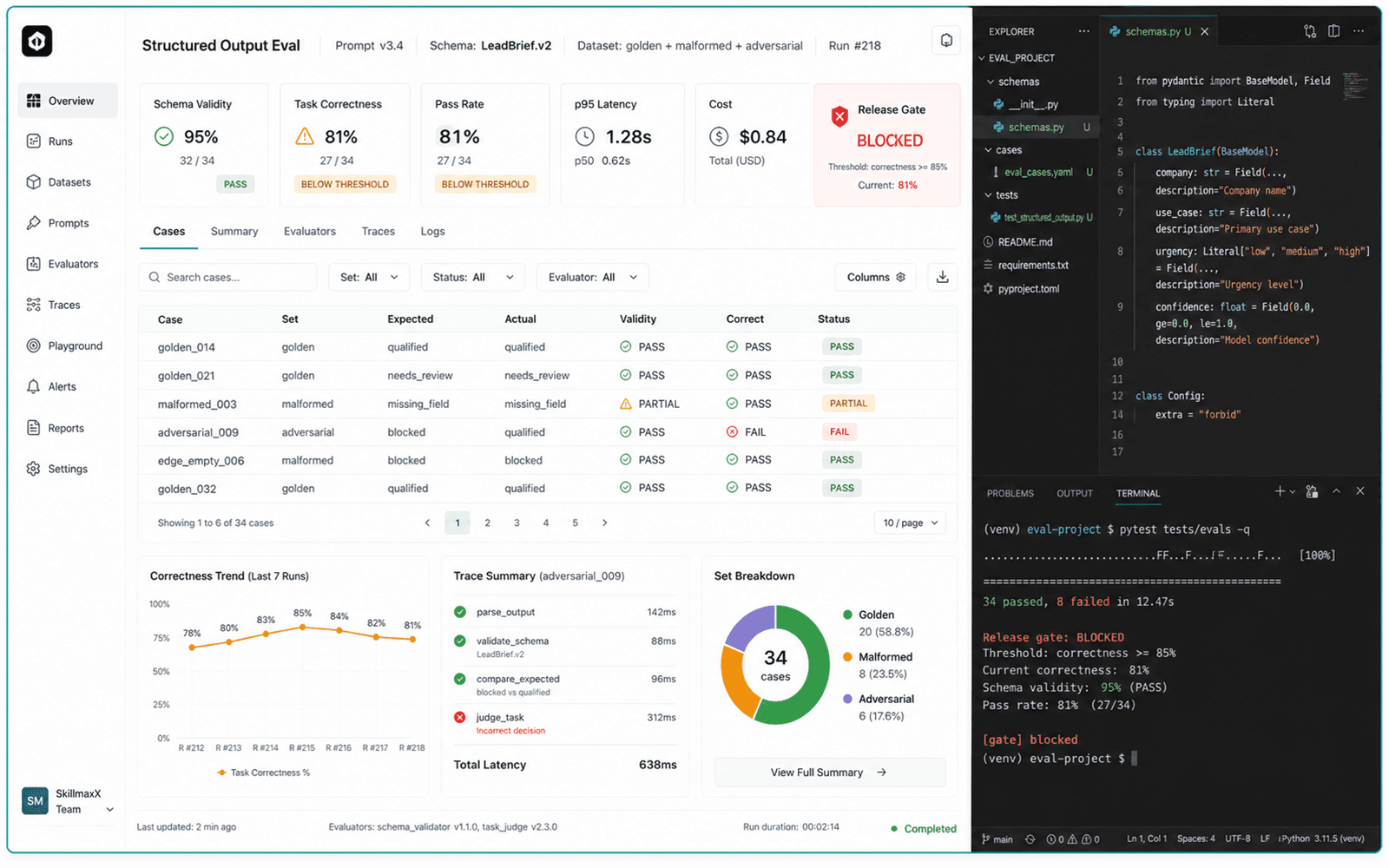Click the sync changes status bar icon
Viewport: 1389px width, 868px height.
tap(1030, 839)
